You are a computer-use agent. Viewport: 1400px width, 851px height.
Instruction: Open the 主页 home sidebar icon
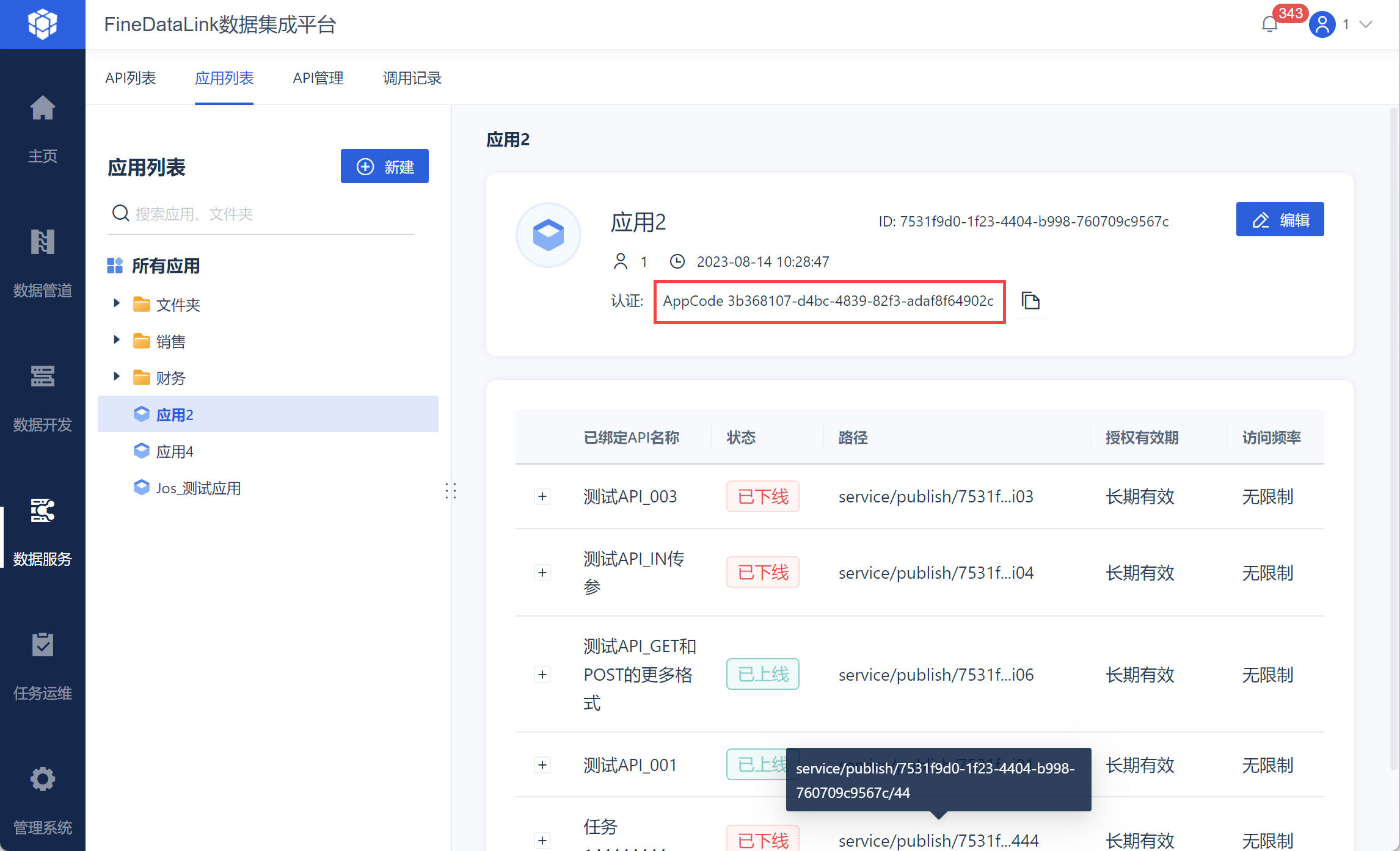tap(42, 109)
